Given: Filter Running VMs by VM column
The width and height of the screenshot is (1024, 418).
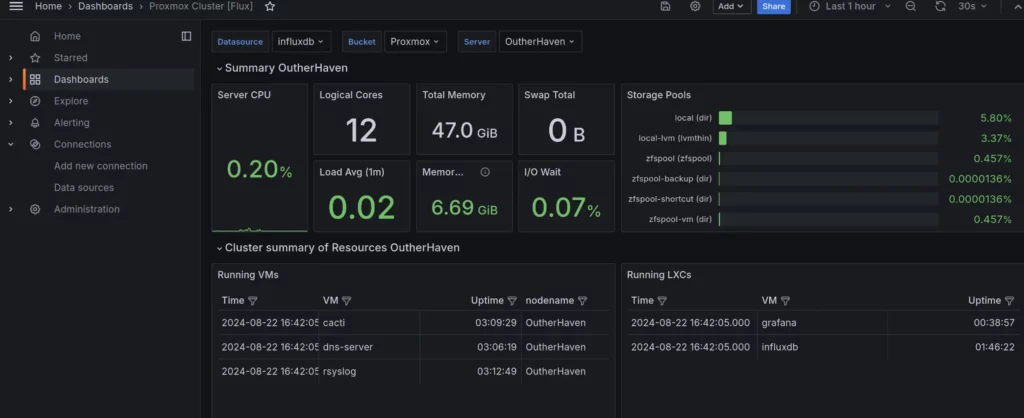Looking at the screenshot, I should (347, 300).
